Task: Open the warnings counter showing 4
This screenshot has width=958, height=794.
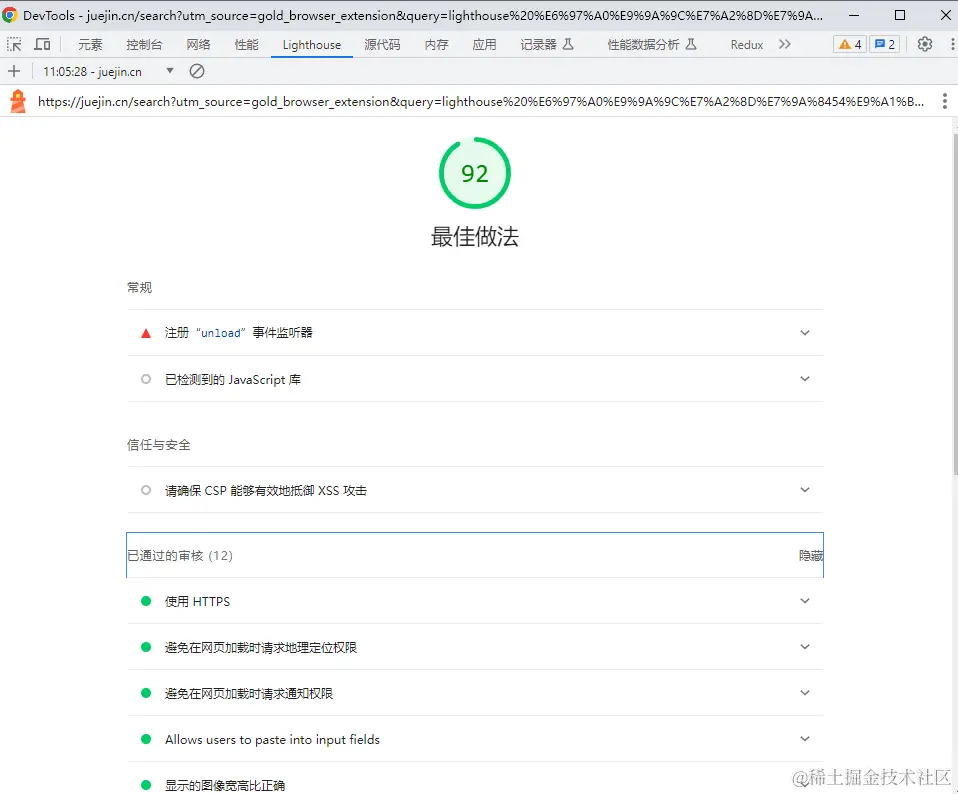Action: (850, 44)
